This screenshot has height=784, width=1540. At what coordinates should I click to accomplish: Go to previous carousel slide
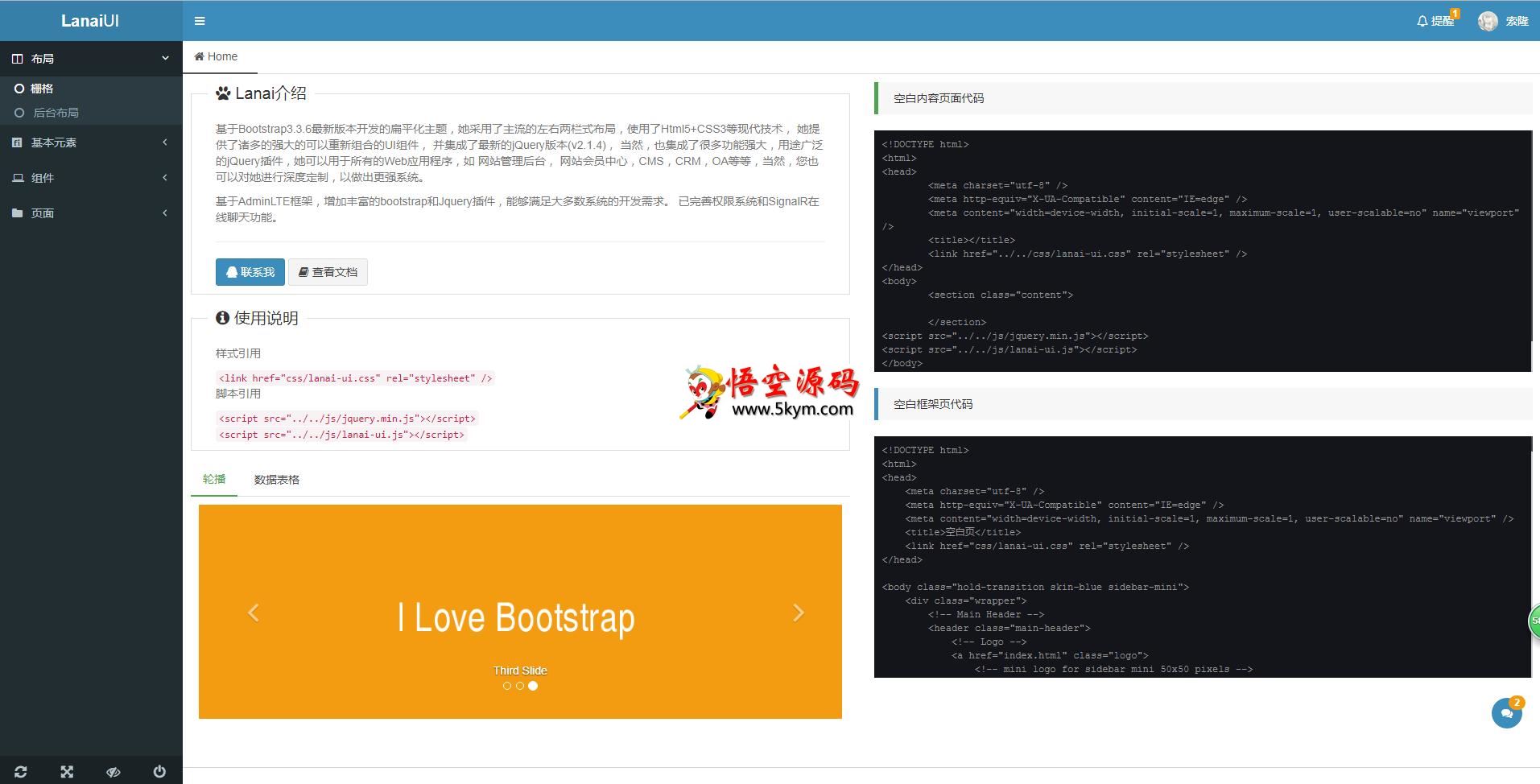tap(254, 613)
